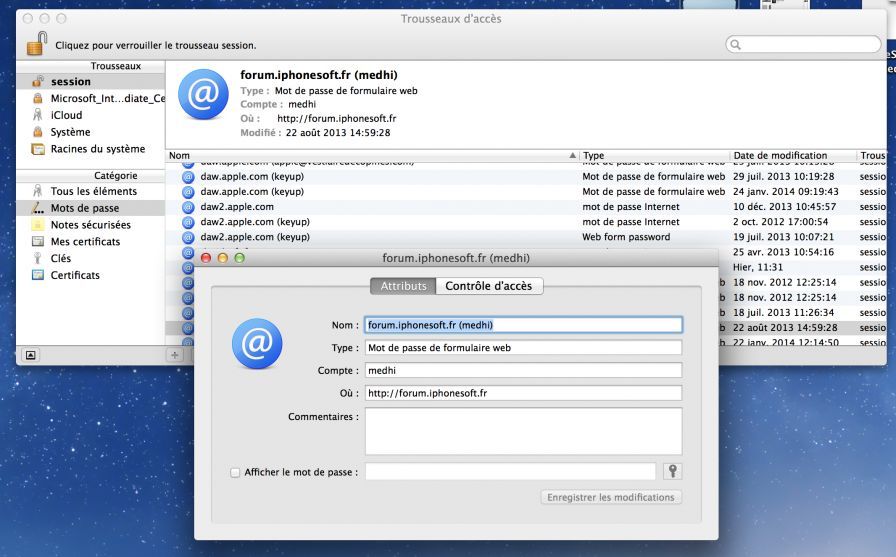Screen dimensions: 896x557
Task: Open the Système keychain
Action: 70,132
